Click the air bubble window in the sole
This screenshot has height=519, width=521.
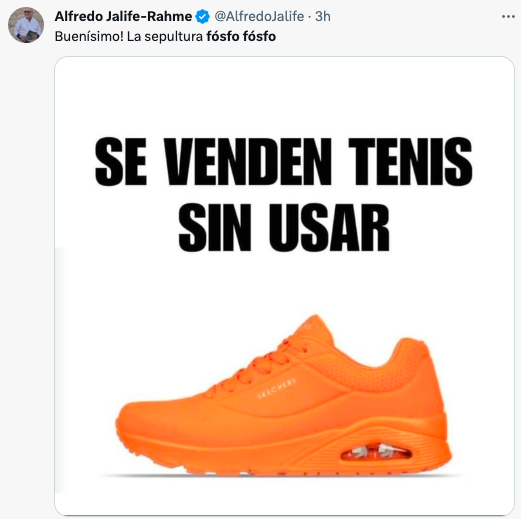click(x=376, y=452)
